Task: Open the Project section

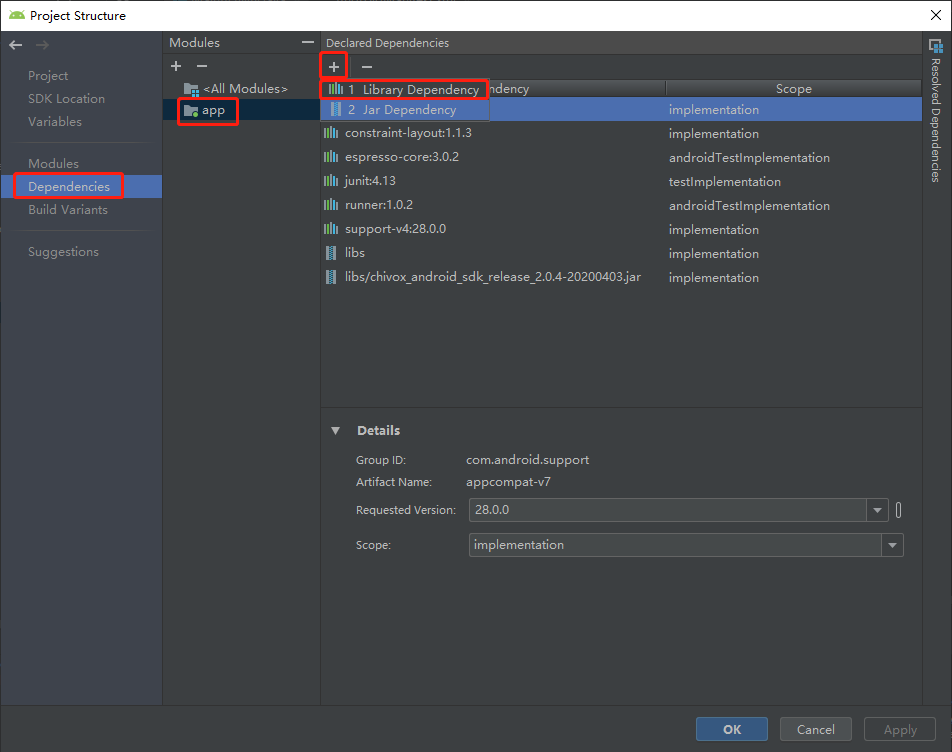Action: pyautogui.click(x=48, y=76)
